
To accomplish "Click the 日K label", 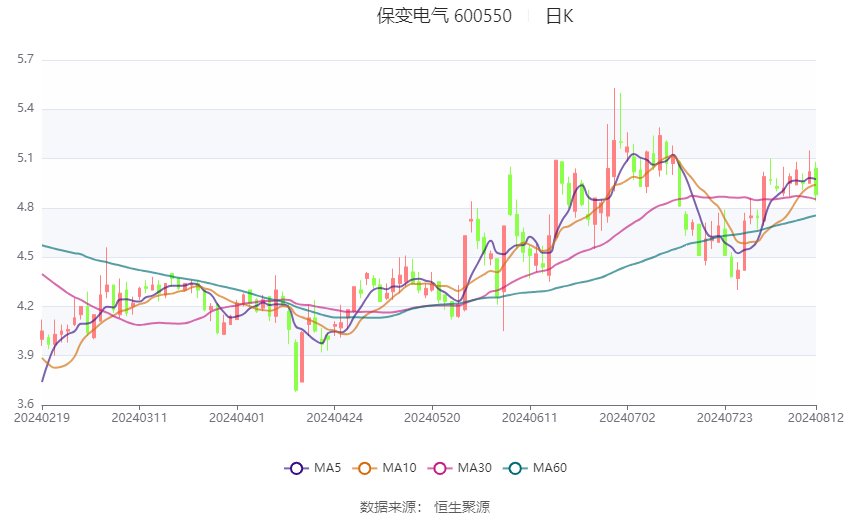I will pyautogui.click(x=559, y=16).
